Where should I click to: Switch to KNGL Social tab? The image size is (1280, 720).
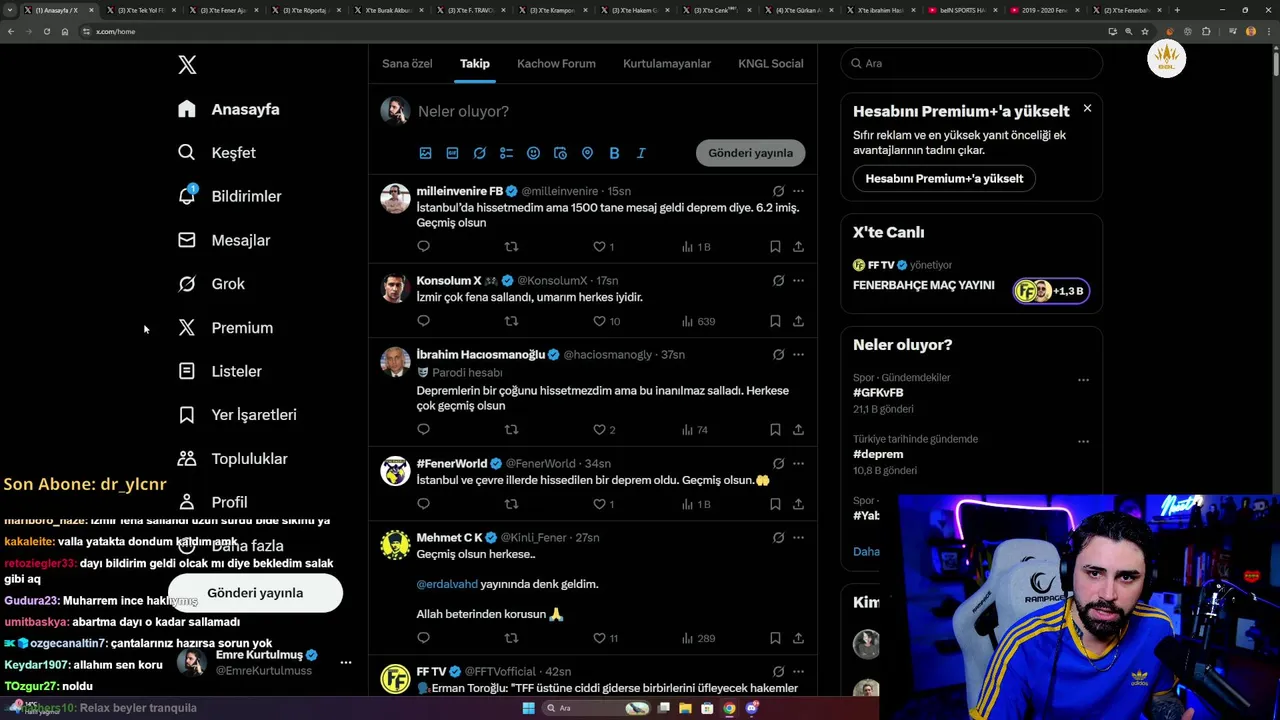point(771,63)
